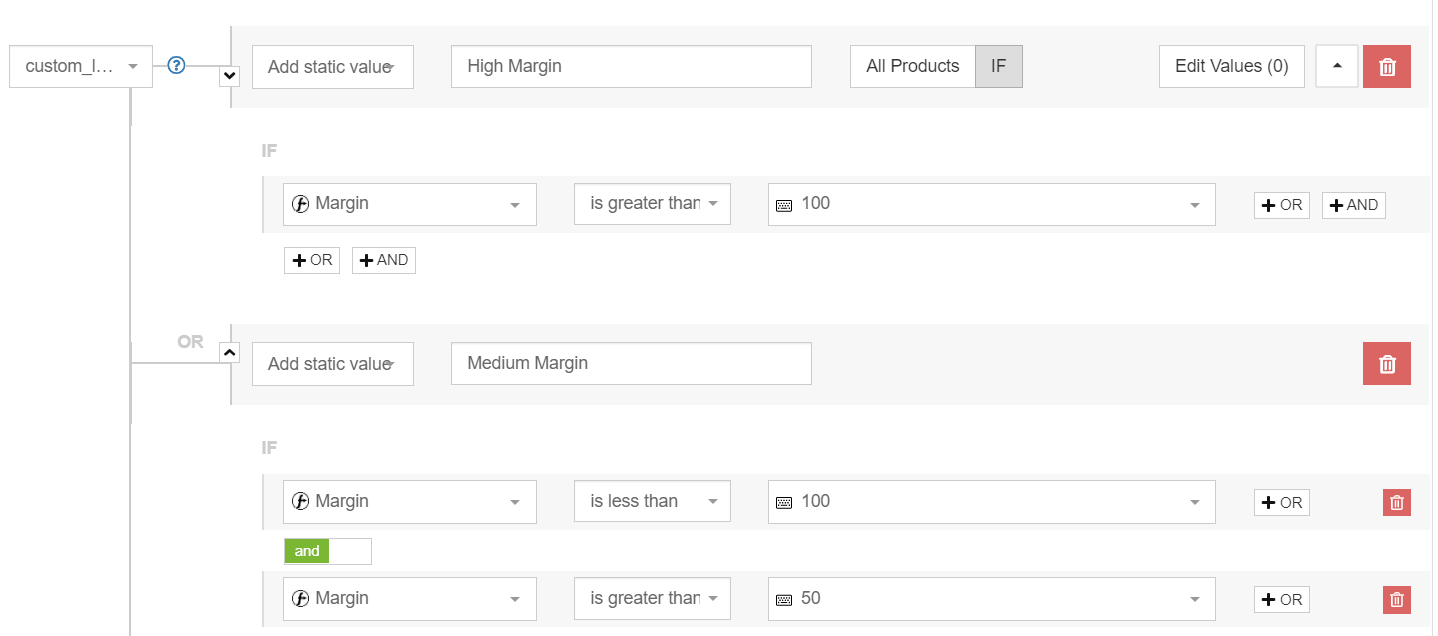The width and height of the screenshot is (1438, 636).
Task: Collapse the Medium Margin rule chevron
Action: 229,352
